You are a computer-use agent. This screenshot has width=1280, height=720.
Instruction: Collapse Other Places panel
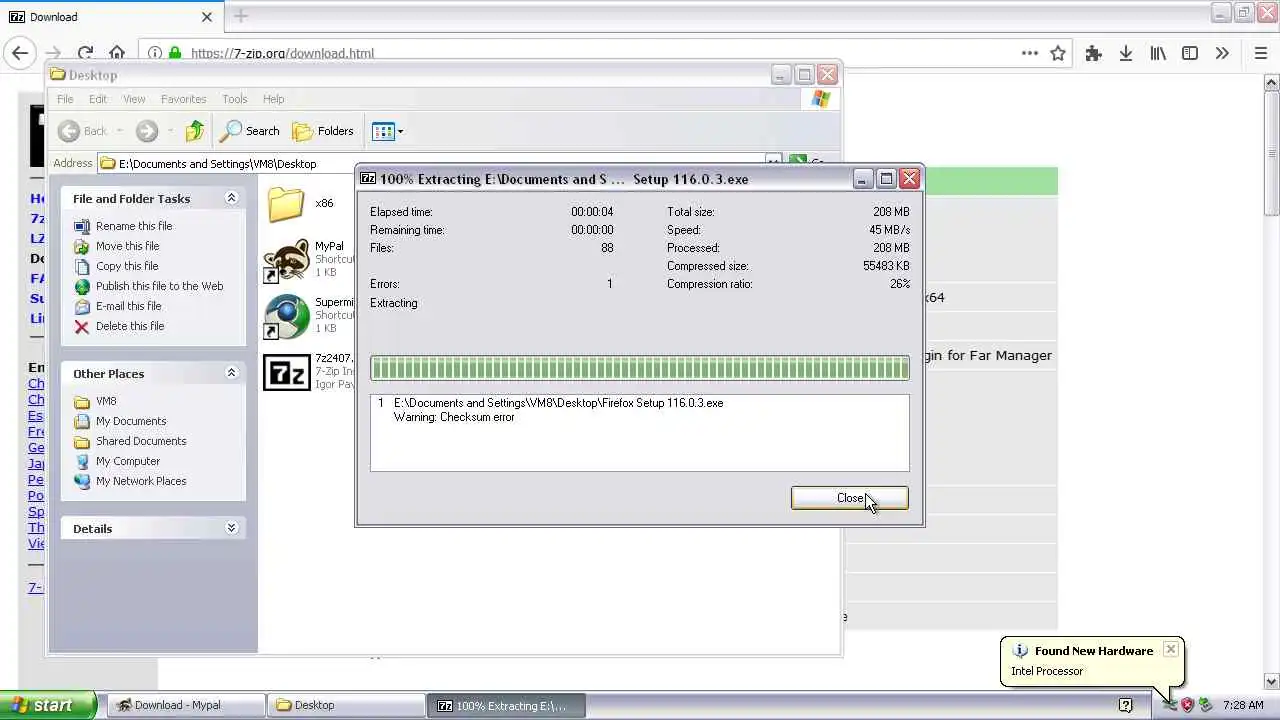point(231,373)
